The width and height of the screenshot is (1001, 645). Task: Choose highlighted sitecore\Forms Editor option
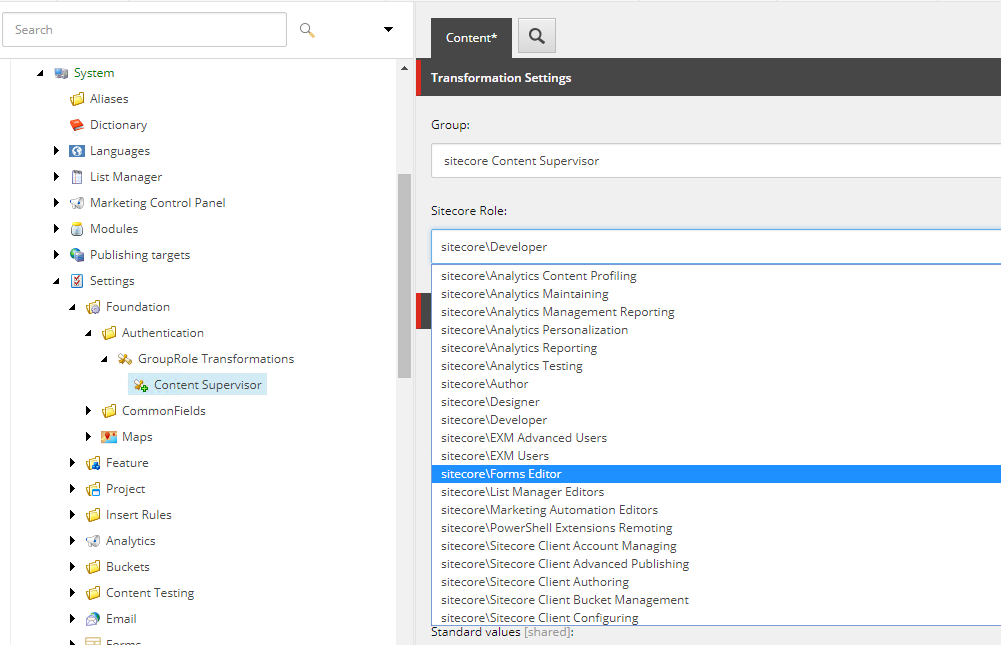click(716, 474)
